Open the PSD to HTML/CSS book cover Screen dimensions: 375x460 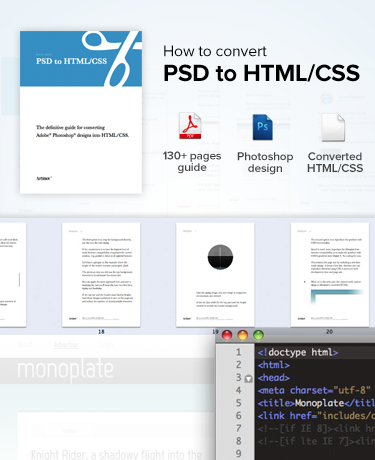[81, 112]
